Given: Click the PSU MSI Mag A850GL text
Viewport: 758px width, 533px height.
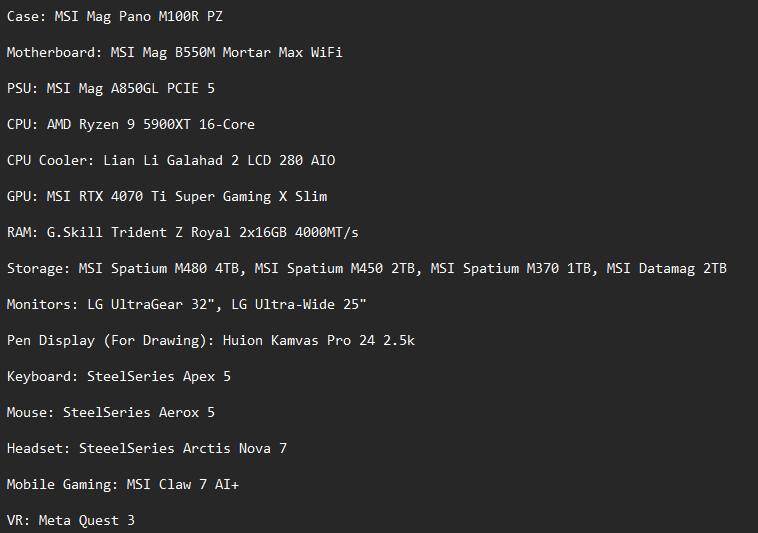Looking at the screenshot, I should 110,88.
